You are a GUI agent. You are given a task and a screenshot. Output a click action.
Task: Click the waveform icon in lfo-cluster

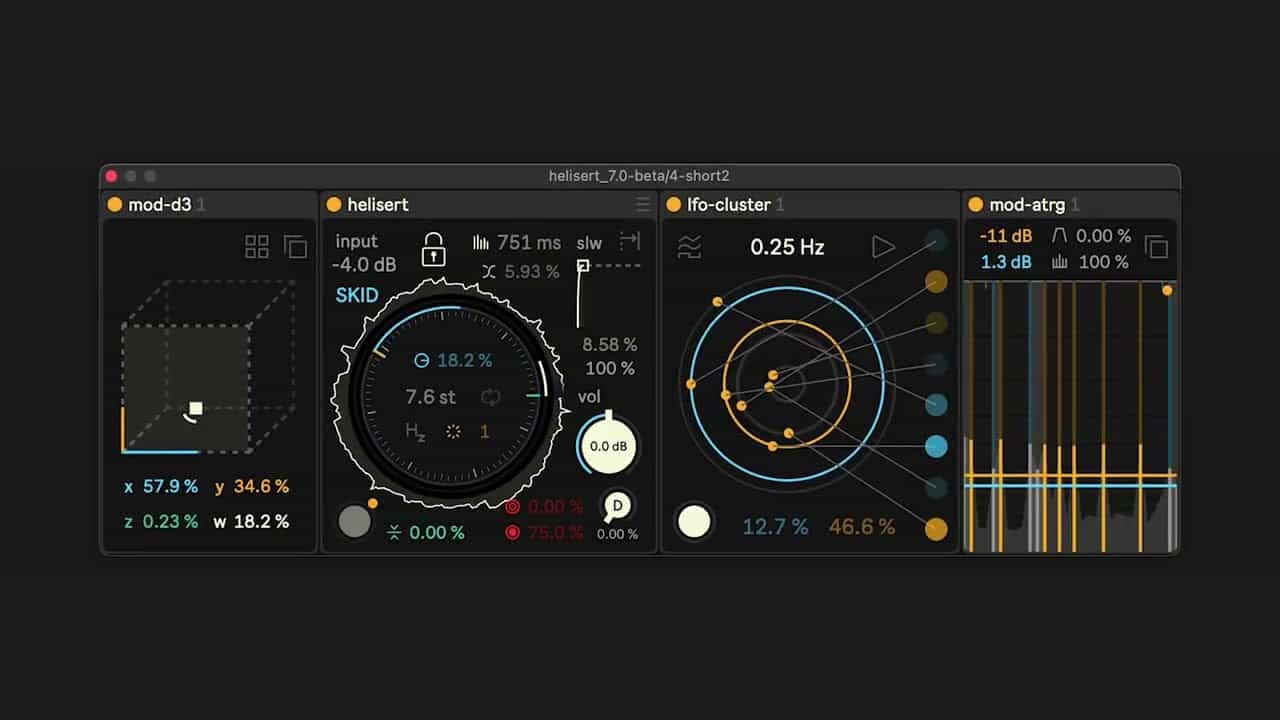(689, 247)
